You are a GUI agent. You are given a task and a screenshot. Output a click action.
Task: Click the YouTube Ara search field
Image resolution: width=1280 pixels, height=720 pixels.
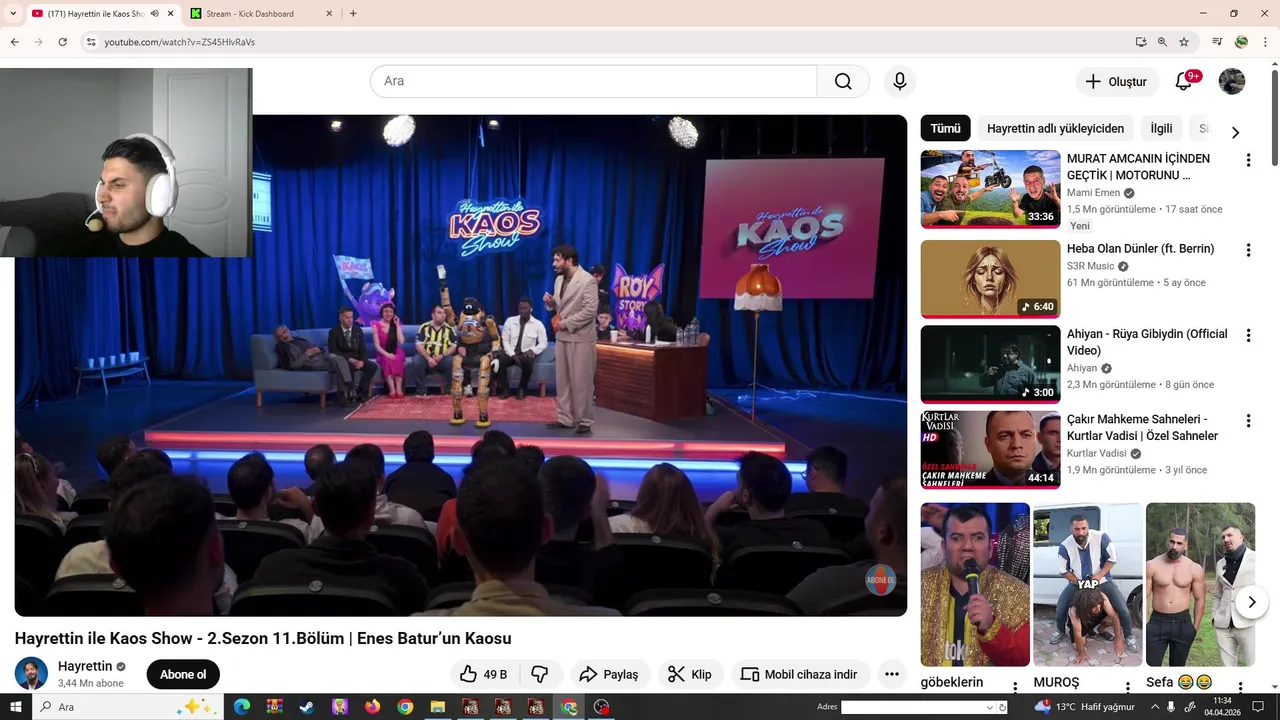pyautogui.click(x=594, y=81)
